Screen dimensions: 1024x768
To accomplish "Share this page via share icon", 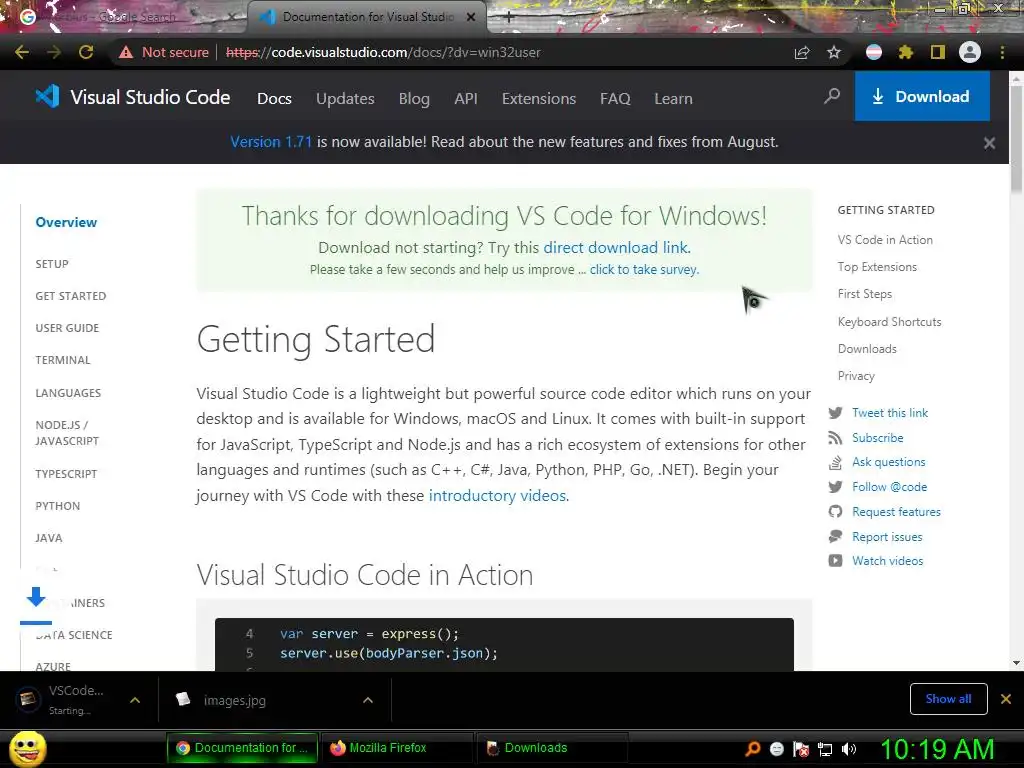I will pyautogui.click(x=802, y=52).
